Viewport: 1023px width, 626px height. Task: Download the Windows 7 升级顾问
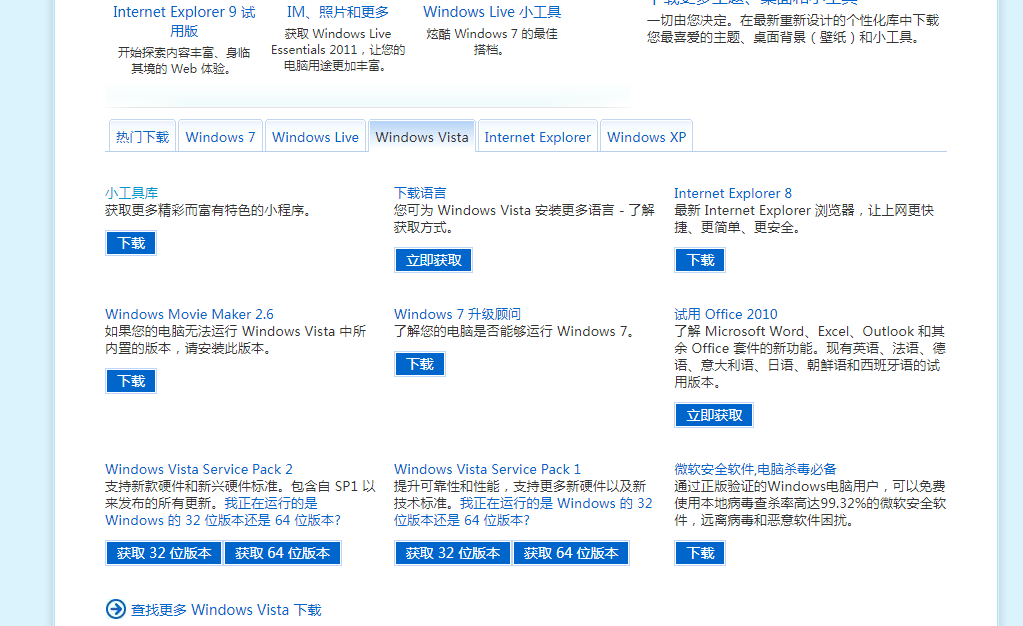point(420,364)
